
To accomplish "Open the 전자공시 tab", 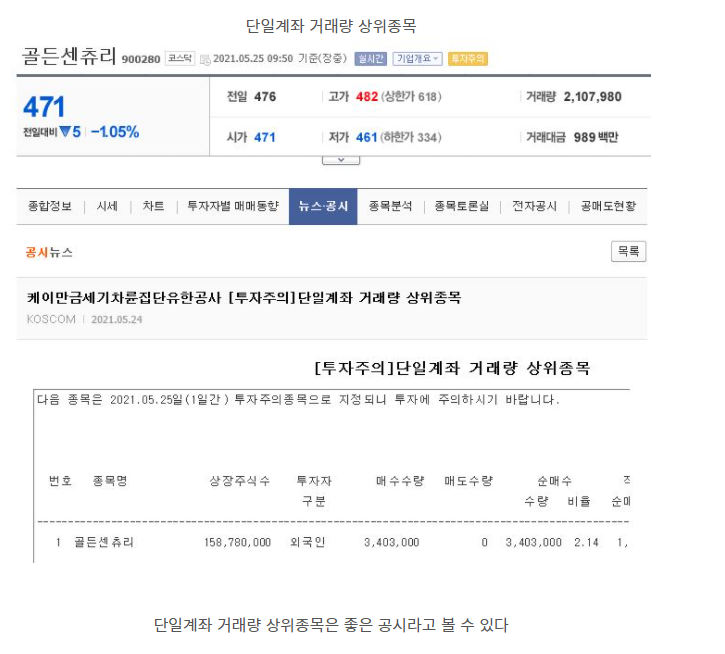I will pos(535,206).
